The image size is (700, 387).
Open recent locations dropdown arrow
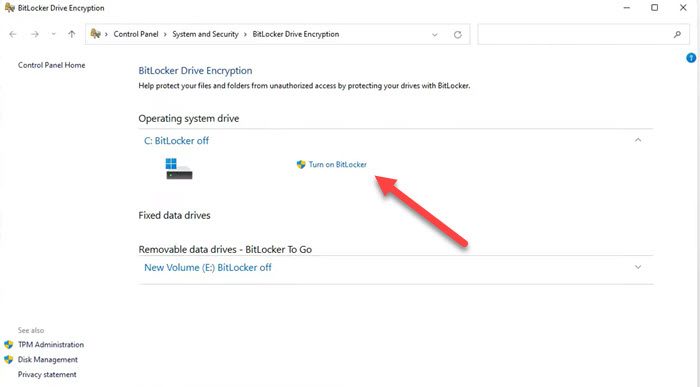(x=54, y=34)
